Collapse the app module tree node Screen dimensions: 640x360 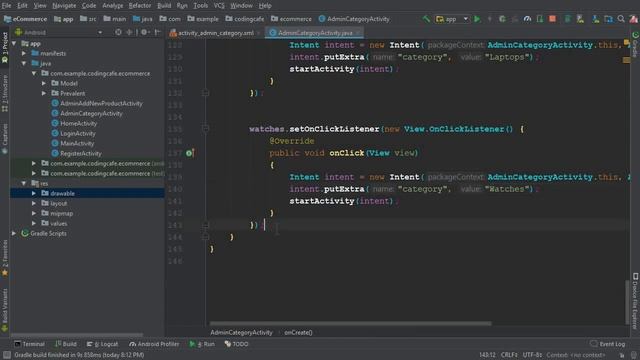tap(14, 43)
